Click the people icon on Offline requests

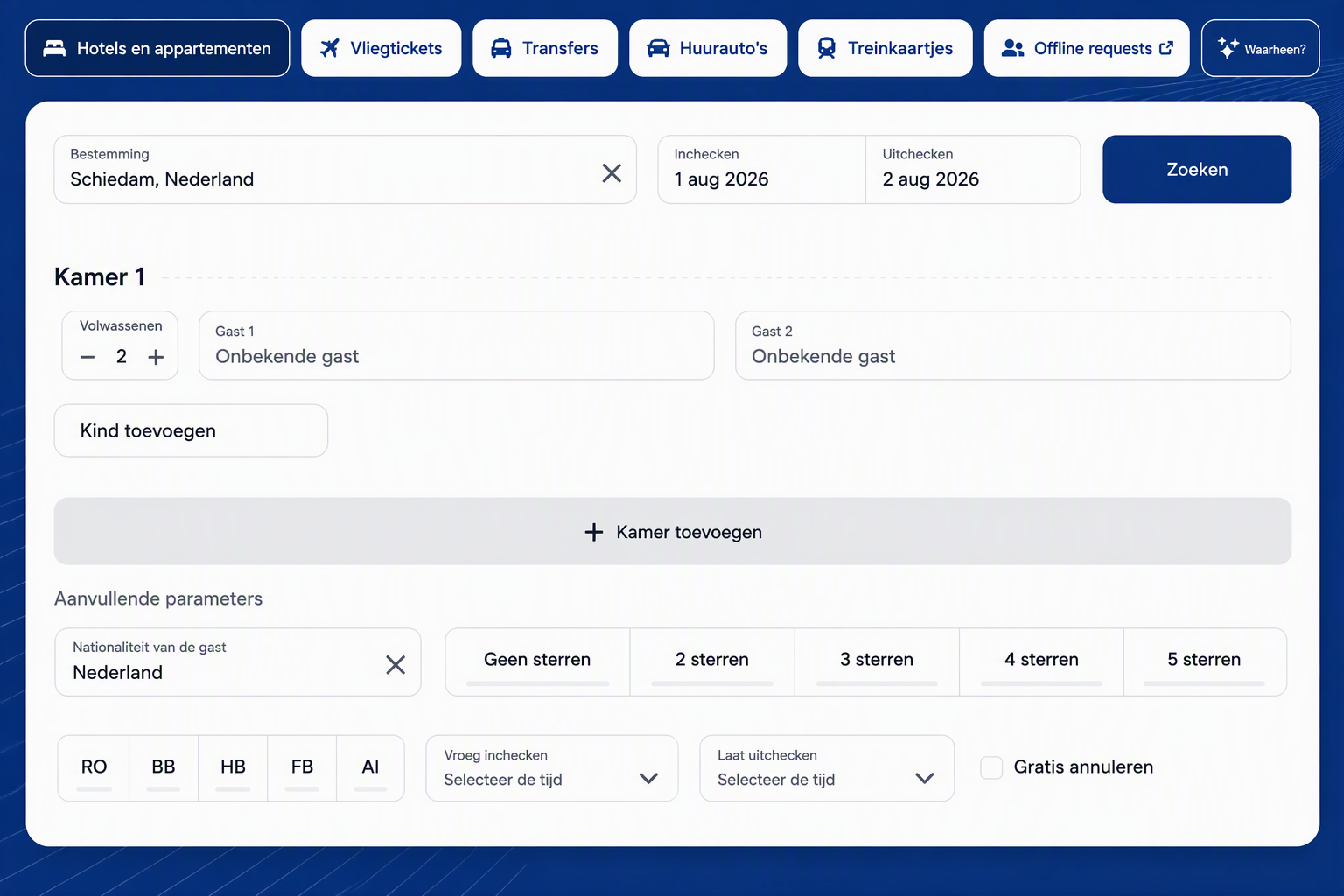coord(1013,48)
